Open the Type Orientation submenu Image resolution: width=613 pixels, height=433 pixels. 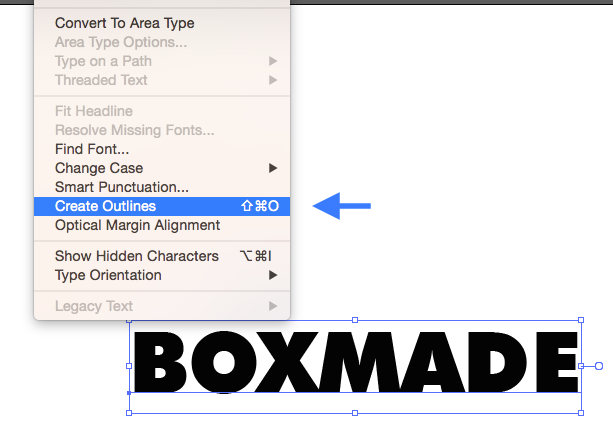click(x=162, y=275)
